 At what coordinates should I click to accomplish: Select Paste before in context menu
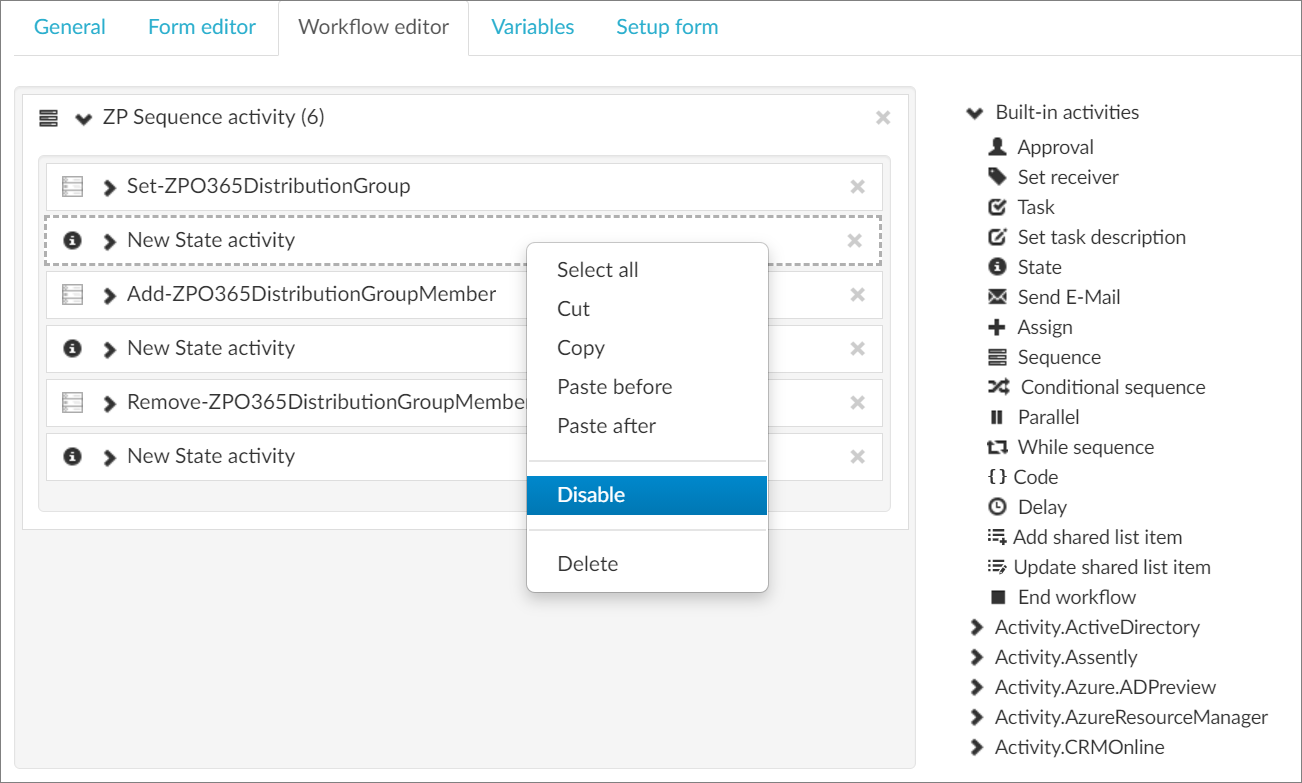614,387
